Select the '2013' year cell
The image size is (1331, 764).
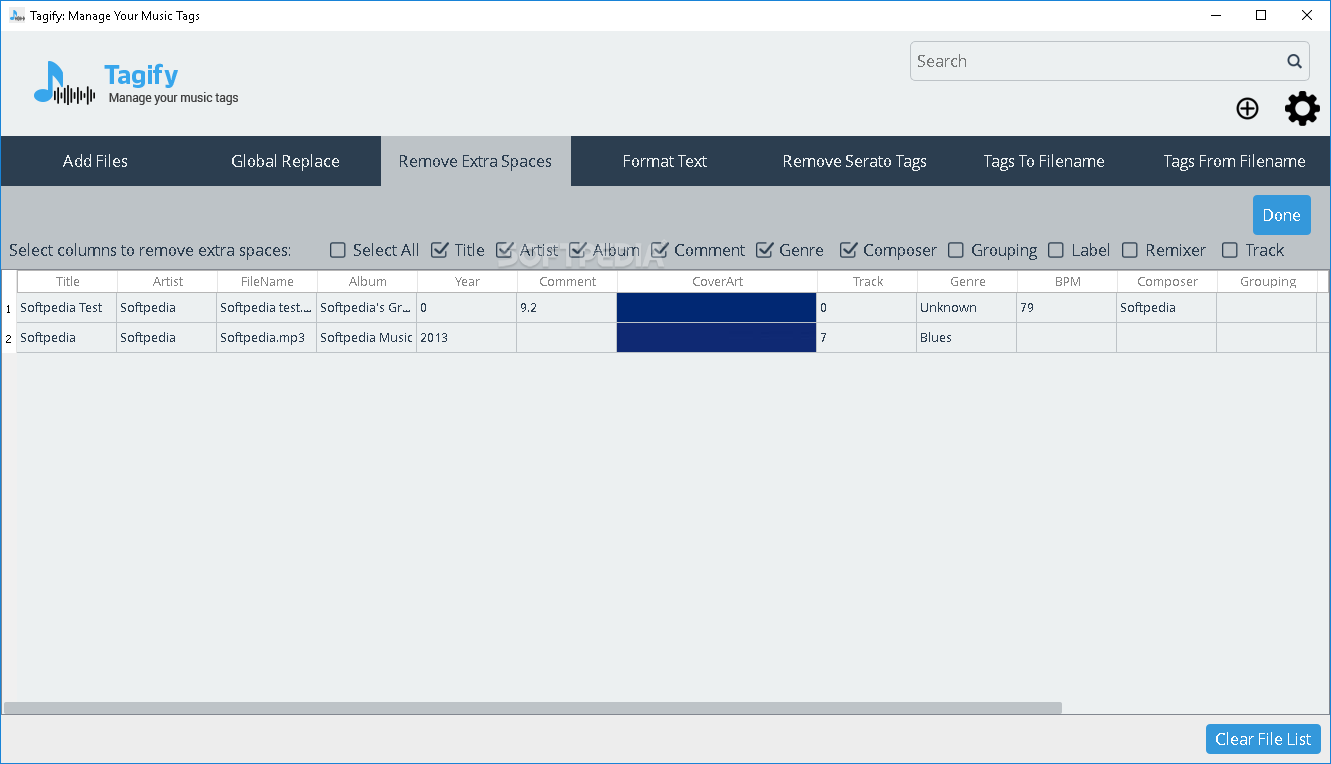click(467, 337)
